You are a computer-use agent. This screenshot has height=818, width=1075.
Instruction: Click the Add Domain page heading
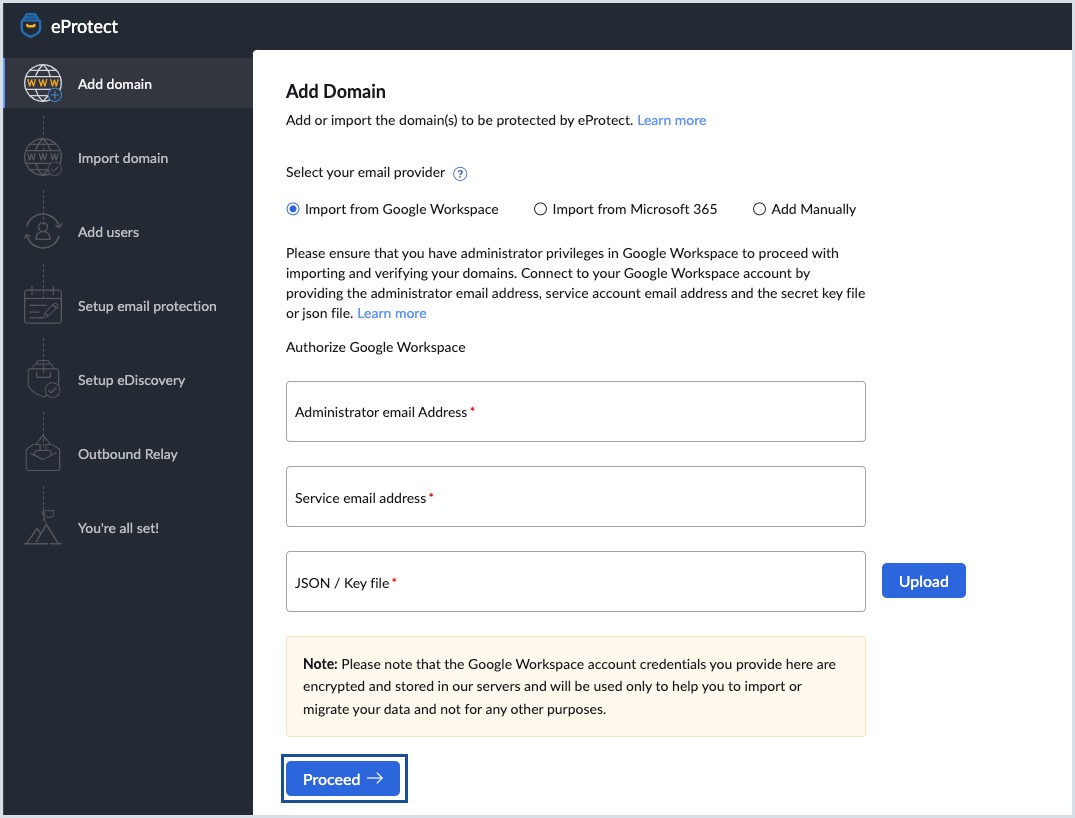tap(335, 91)
